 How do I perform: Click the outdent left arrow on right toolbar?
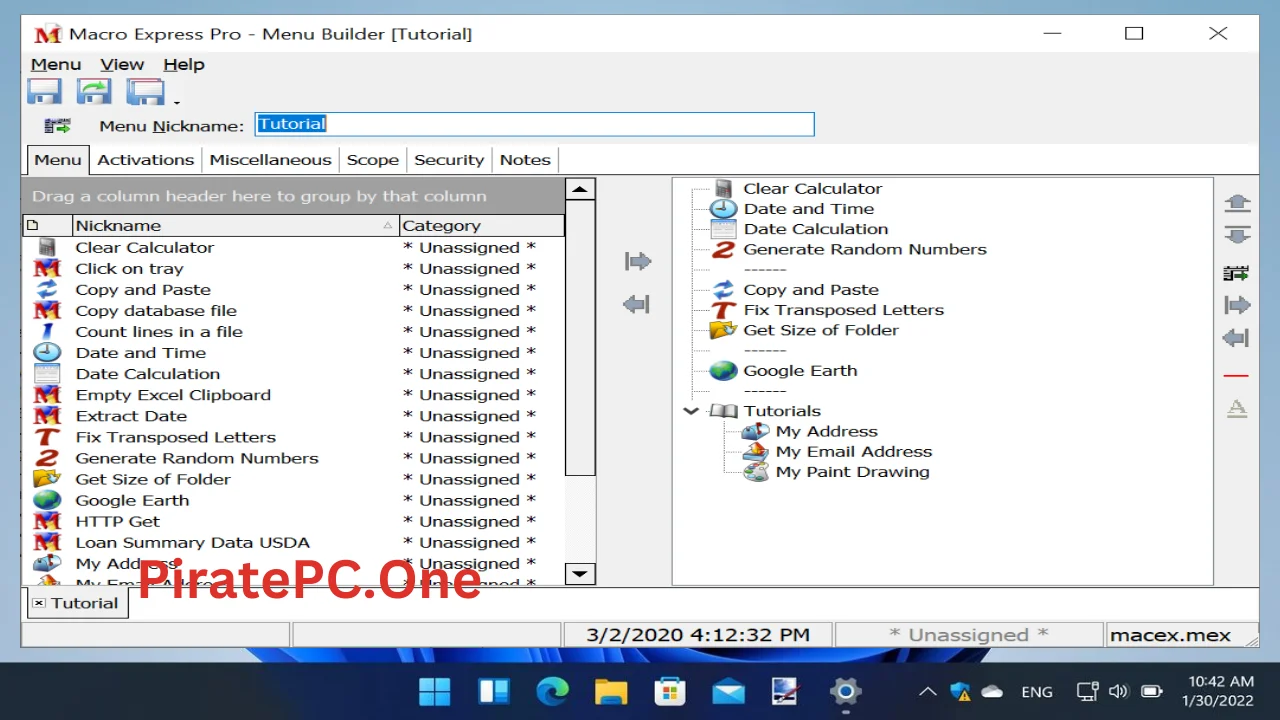(1237, 339)
